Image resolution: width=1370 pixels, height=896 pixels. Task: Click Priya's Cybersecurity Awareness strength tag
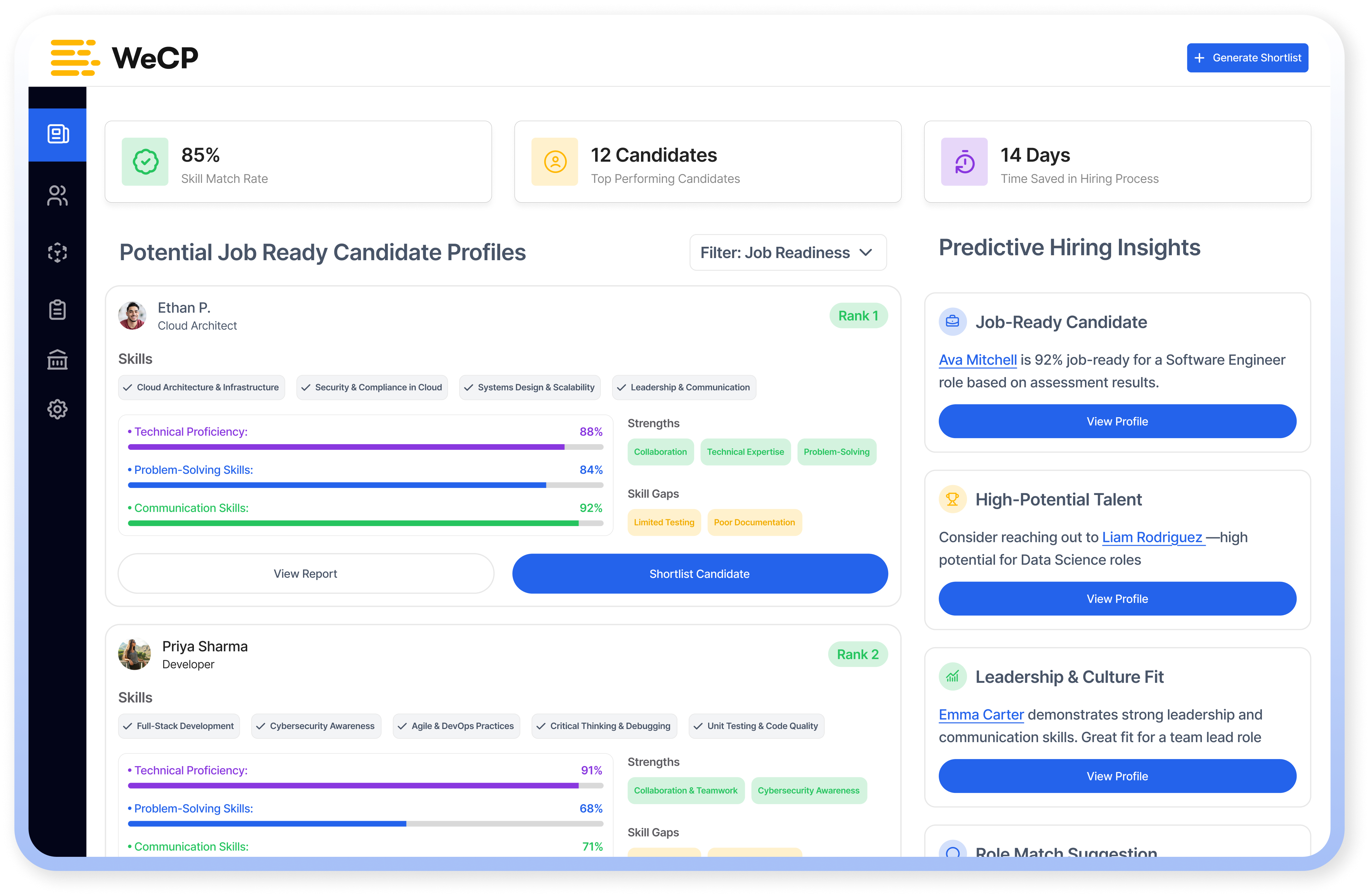809,791
